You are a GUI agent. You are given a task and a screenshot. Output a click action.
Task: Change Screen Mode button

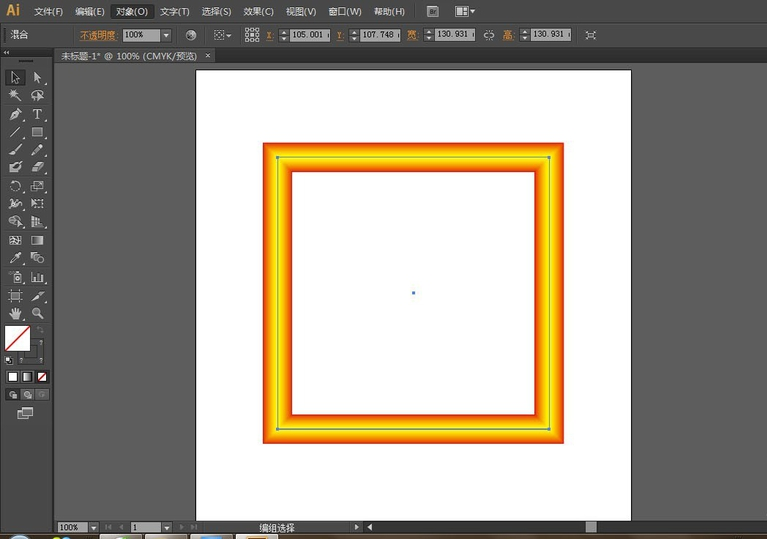click(x=25, y=413)
